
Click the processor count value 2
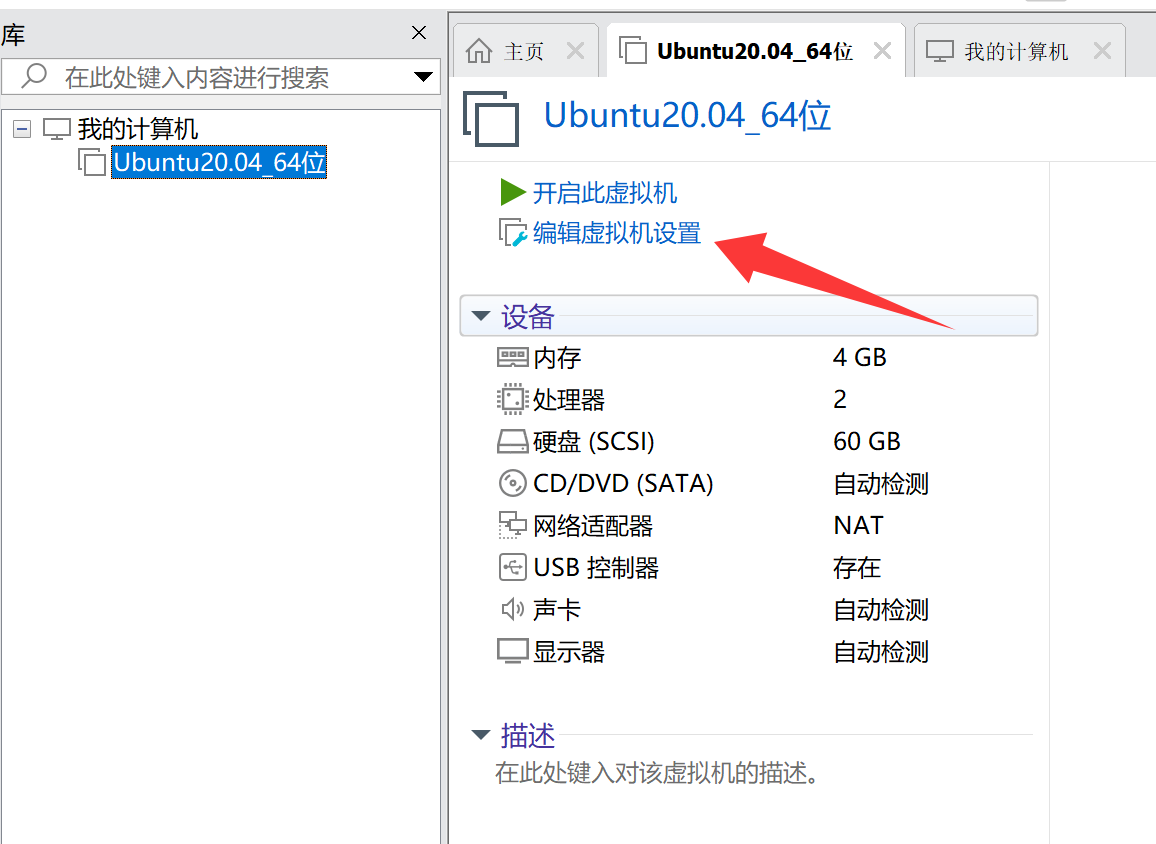(840, 400)
